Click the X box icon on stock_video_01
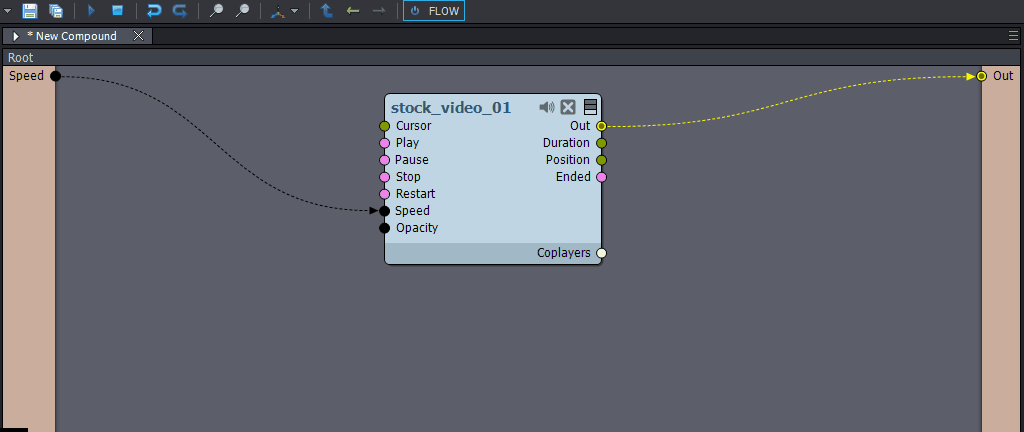This screenshot has height=432, width=1024. tap(568, 108)
